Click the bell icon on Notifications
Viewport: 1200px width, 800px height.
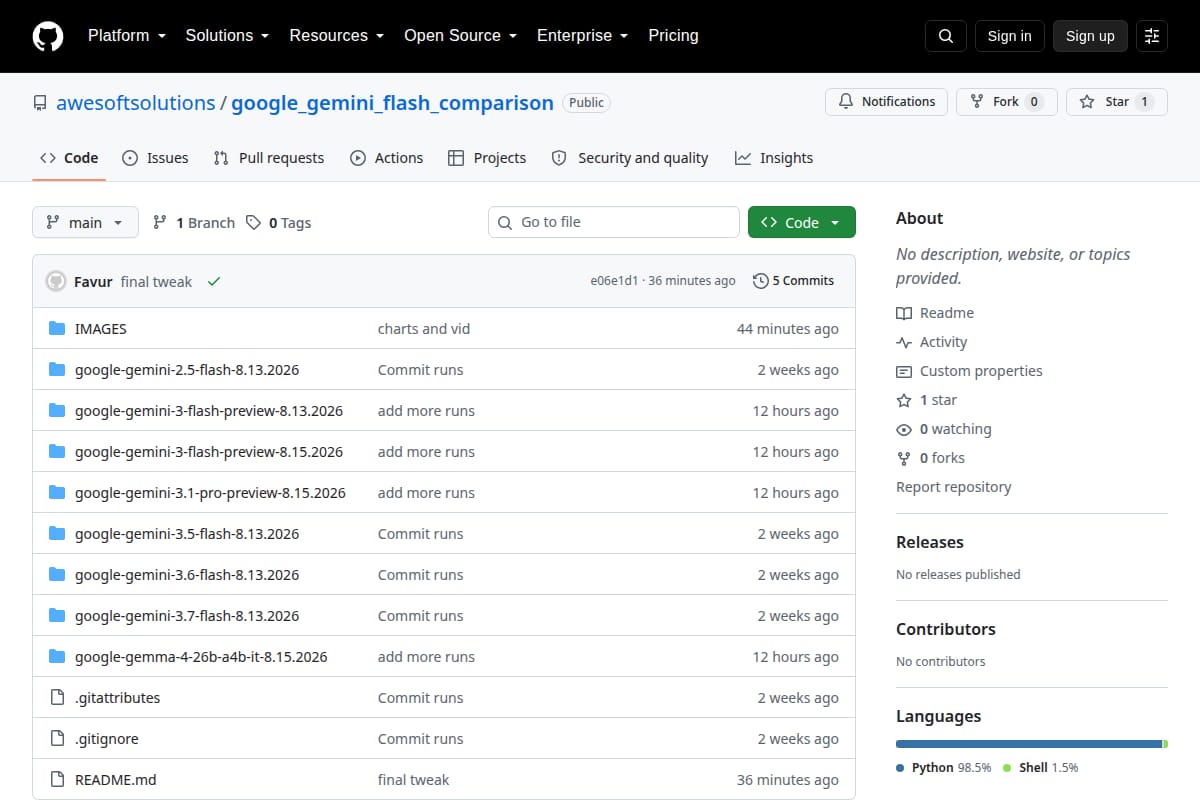point(846,102)
